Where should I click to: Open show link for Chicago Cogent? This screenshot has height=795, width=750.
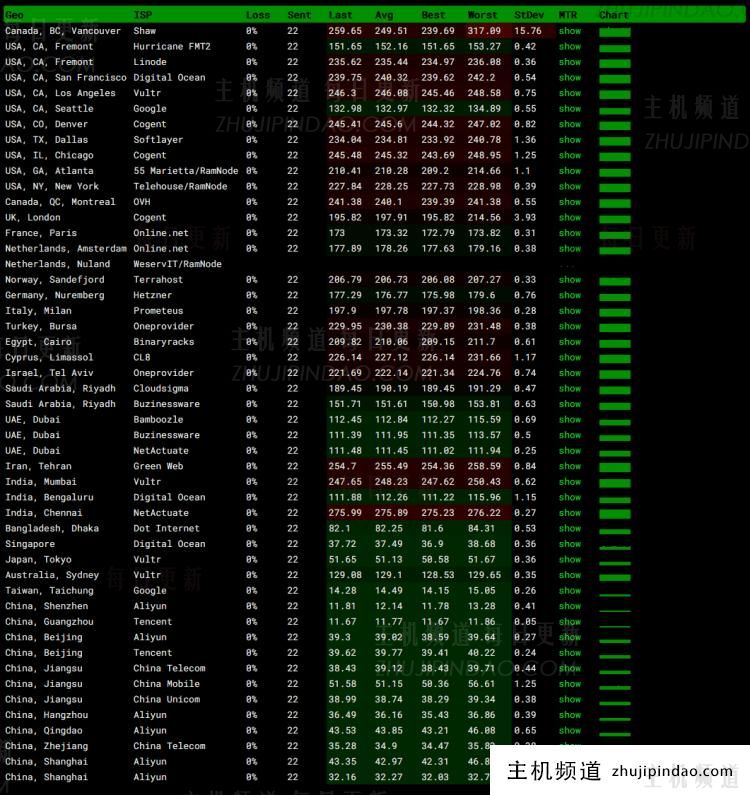pos(569,155)
